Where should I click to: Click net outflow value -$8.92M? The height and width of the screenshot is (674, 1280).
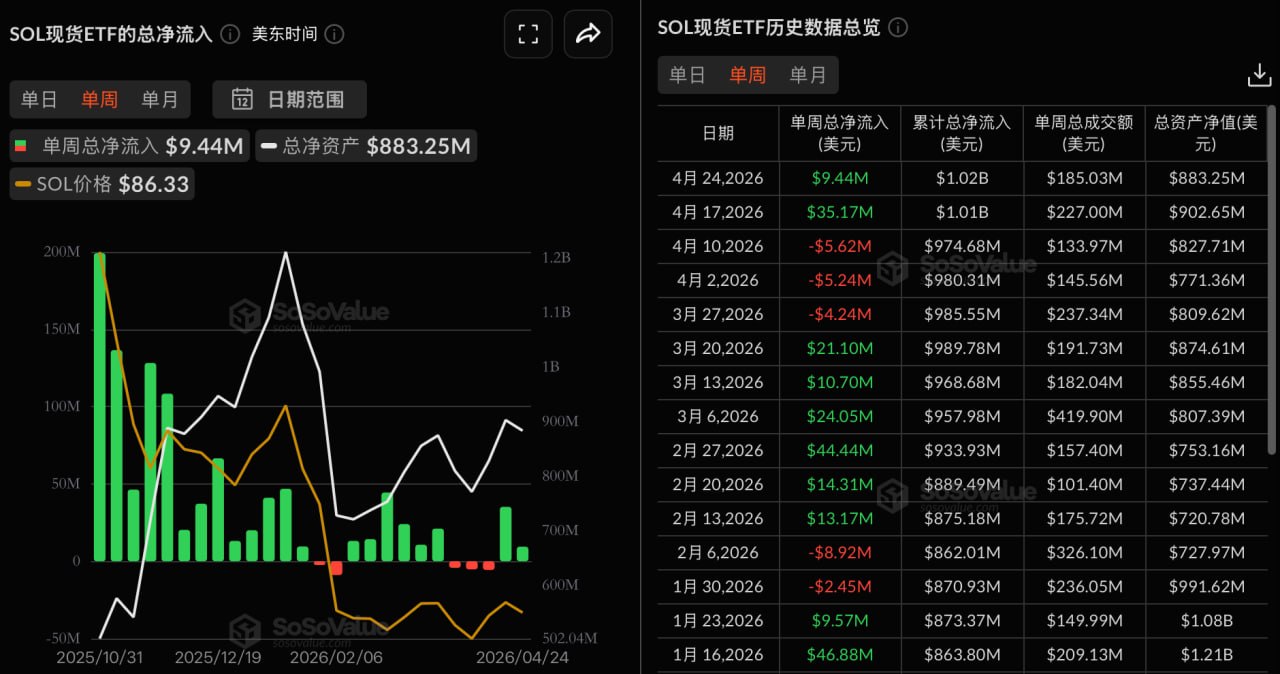[x=840, y=552]
